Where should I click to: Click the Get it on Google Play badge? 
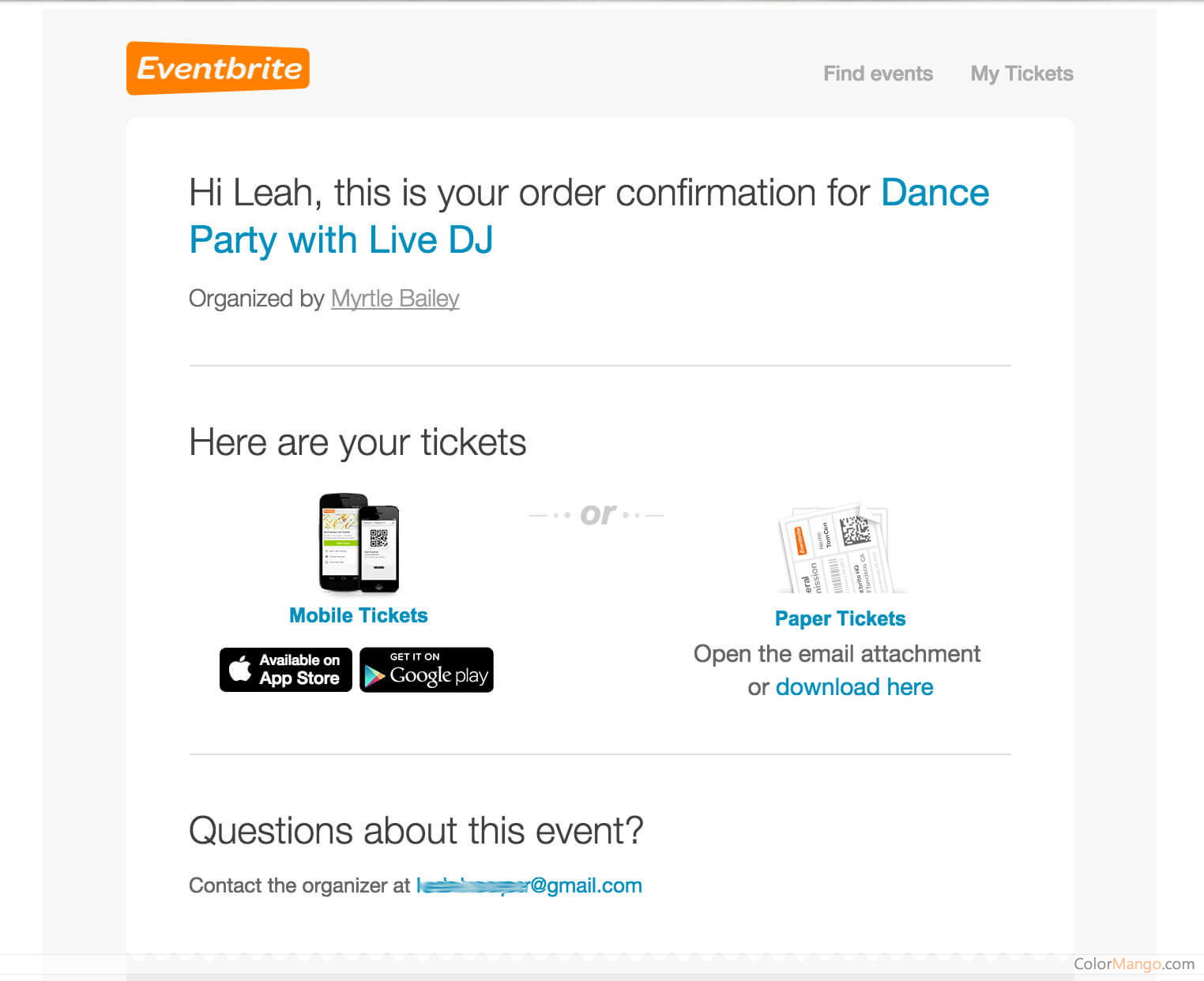[x=427, y=670]
